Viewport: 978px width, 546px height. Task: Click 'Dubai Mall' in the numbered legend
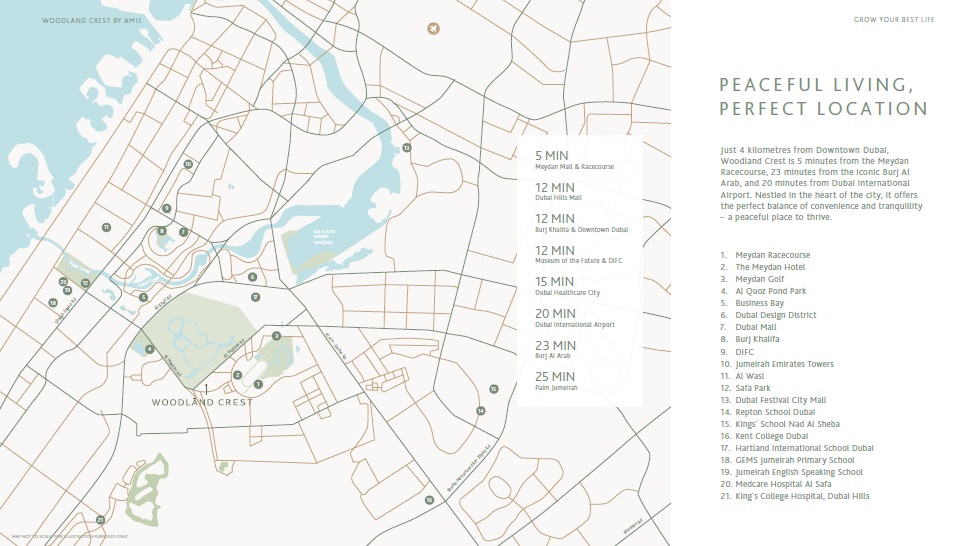[x=755, y=328]
